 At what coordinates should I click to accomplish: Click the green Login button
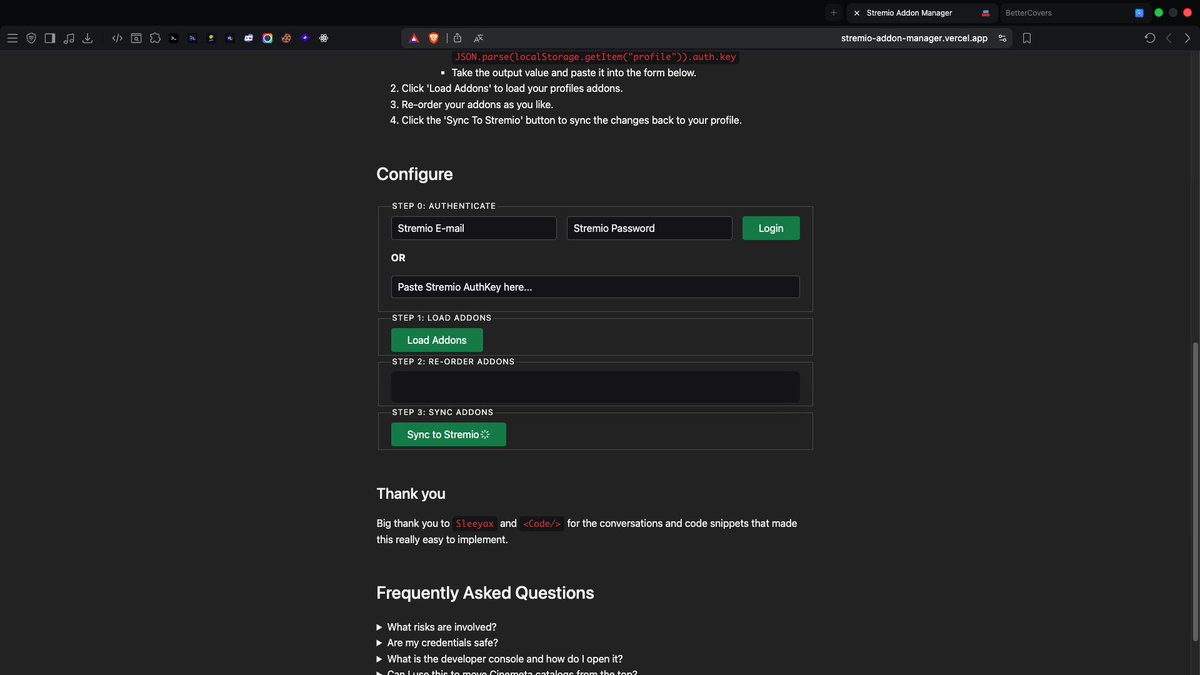pyautogui.click(x=771, y=228)
